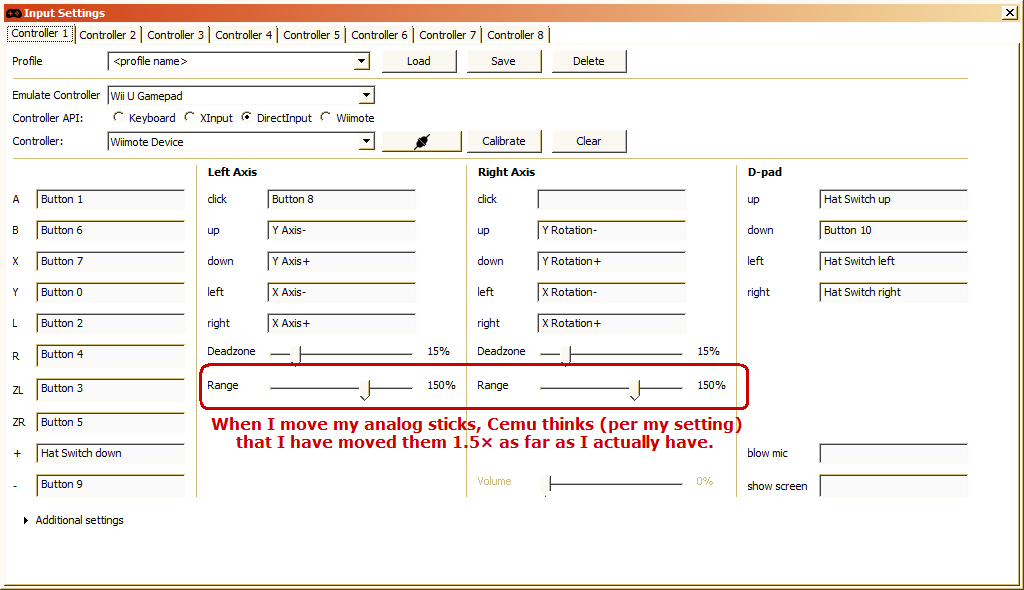Image resolution: width=1024 pixels, height=590 pixels.
Task: Click the plus button mapping field
Action: pos(110,453)
